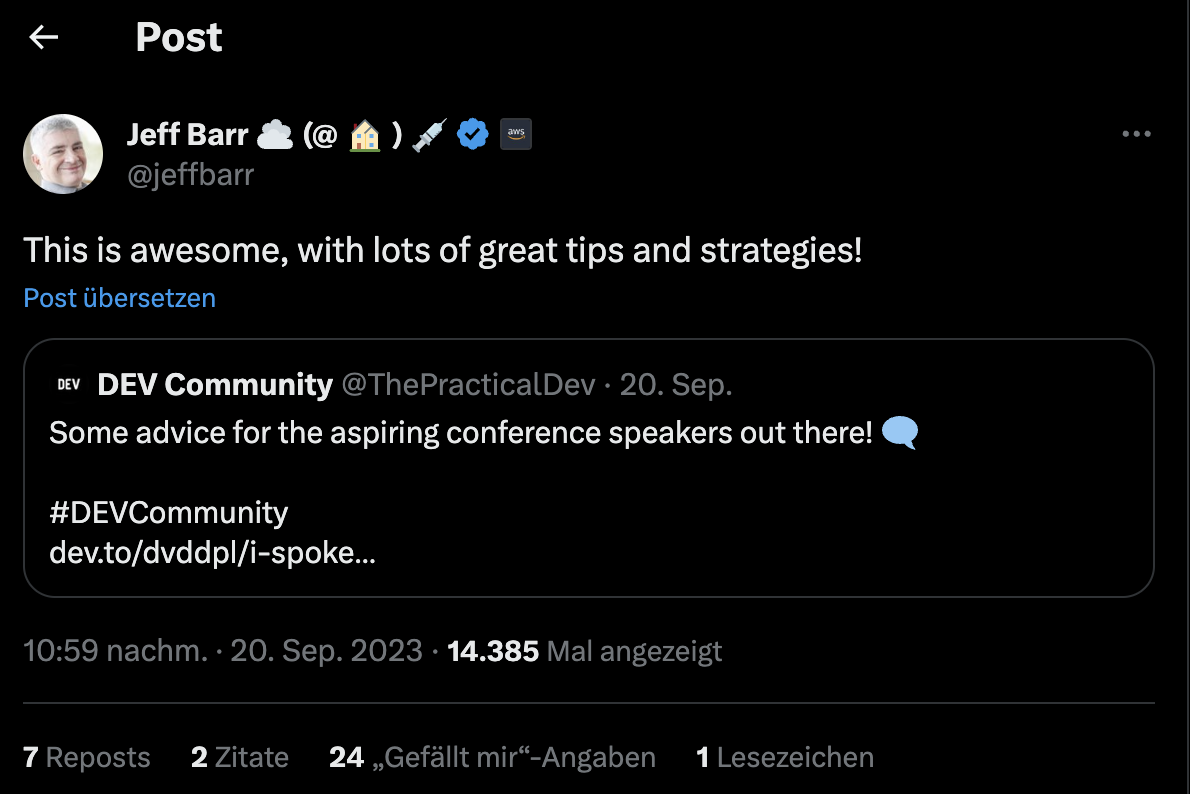The height and width of the screenshot is (794, 1190).
Task: Click the back arrow to return
Action: pos(41,36)
